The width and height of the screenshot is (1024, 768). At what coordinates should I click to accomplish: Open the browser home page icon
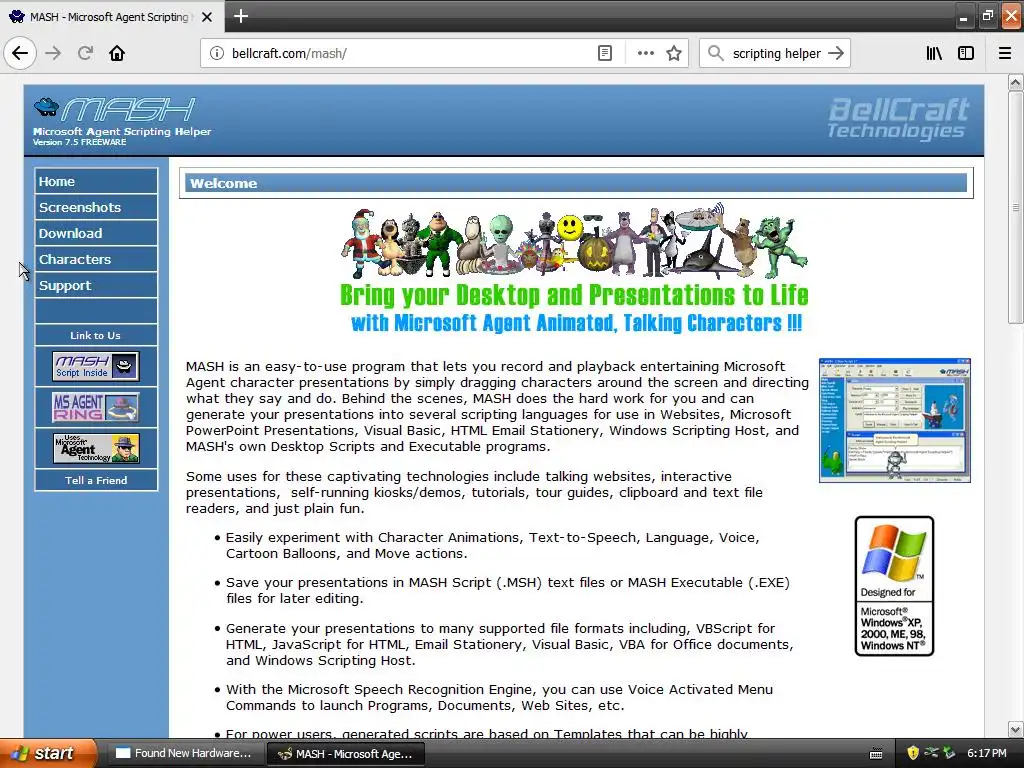click(x=117, y=53)
